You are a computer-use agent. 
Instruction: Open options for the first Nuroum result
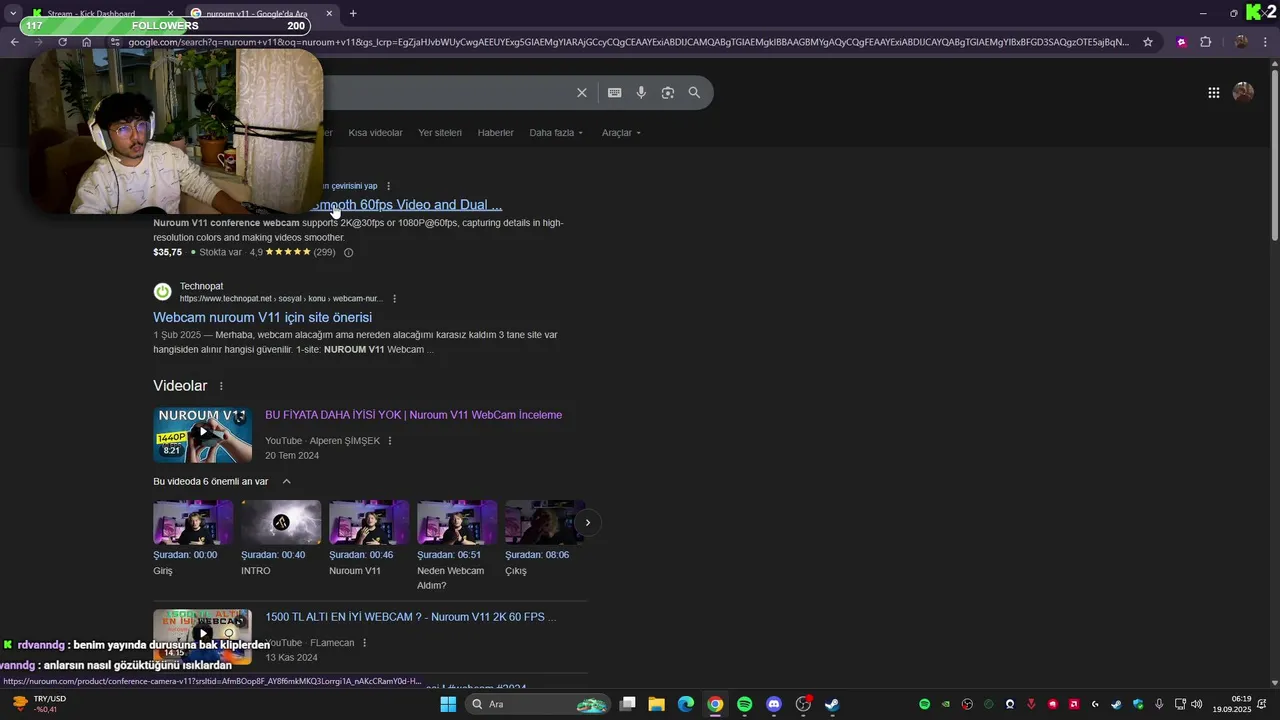pyautogui.click(x=389, y=186)
